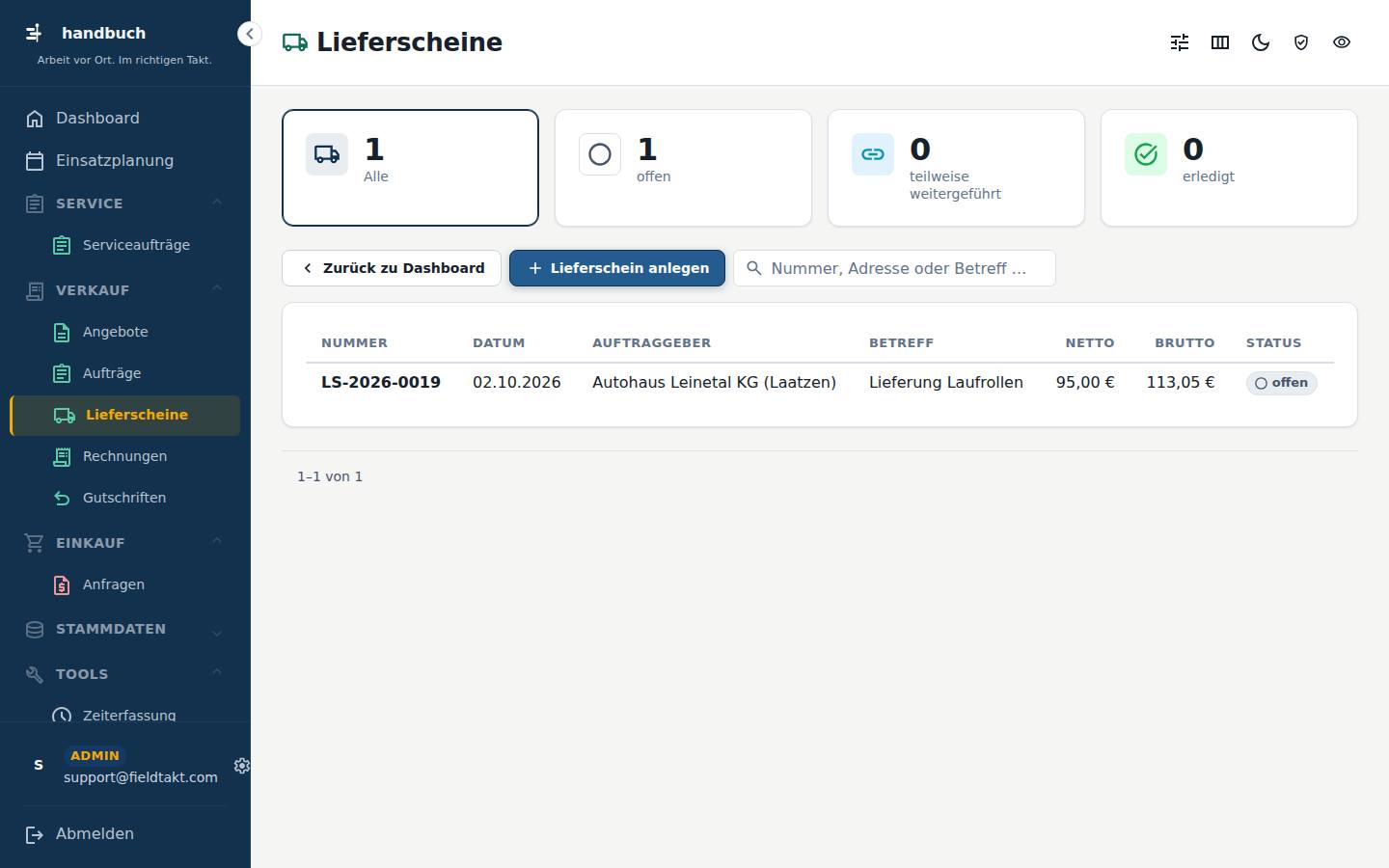Collapse the VERKAUF section
This screenshot has height=868, width=1389.
point(125,290)
